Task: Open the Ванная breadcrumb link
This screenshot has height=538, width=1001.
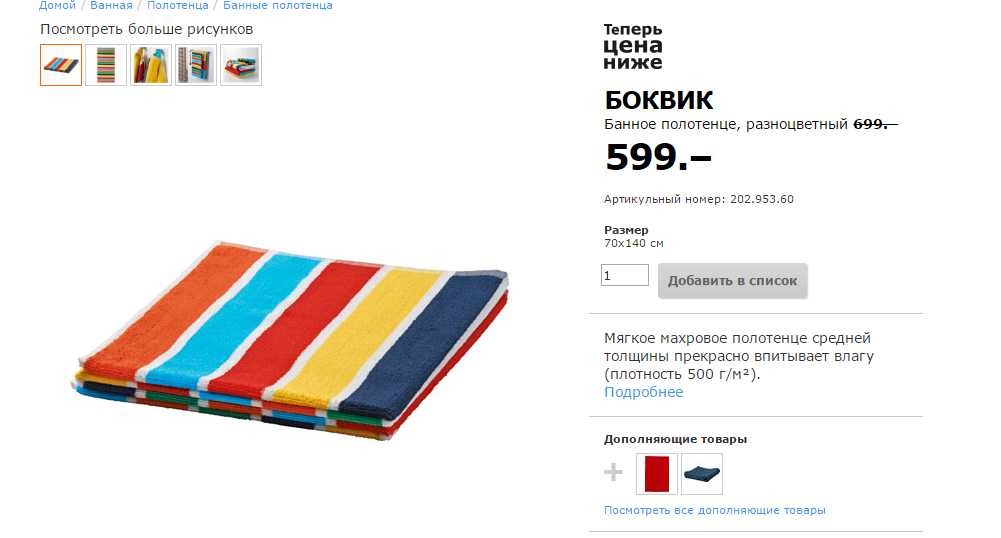Action: coord(111,5)
